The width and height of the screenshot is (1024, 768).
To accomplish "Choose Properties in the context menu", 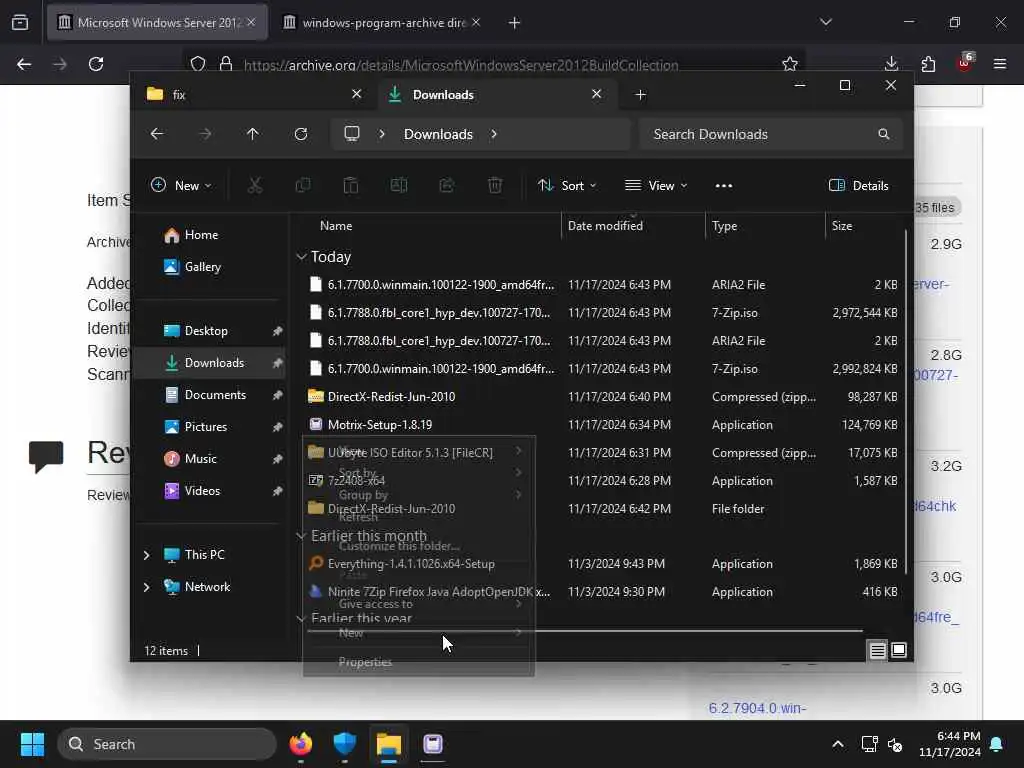I will tap(366, 662).
